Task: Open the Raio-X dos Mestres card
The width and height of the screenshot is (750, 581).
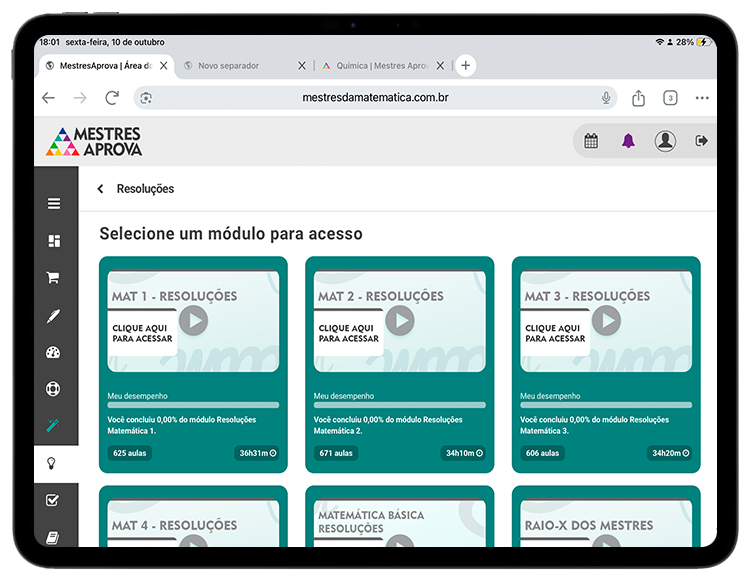Action: tap(606, 517)
